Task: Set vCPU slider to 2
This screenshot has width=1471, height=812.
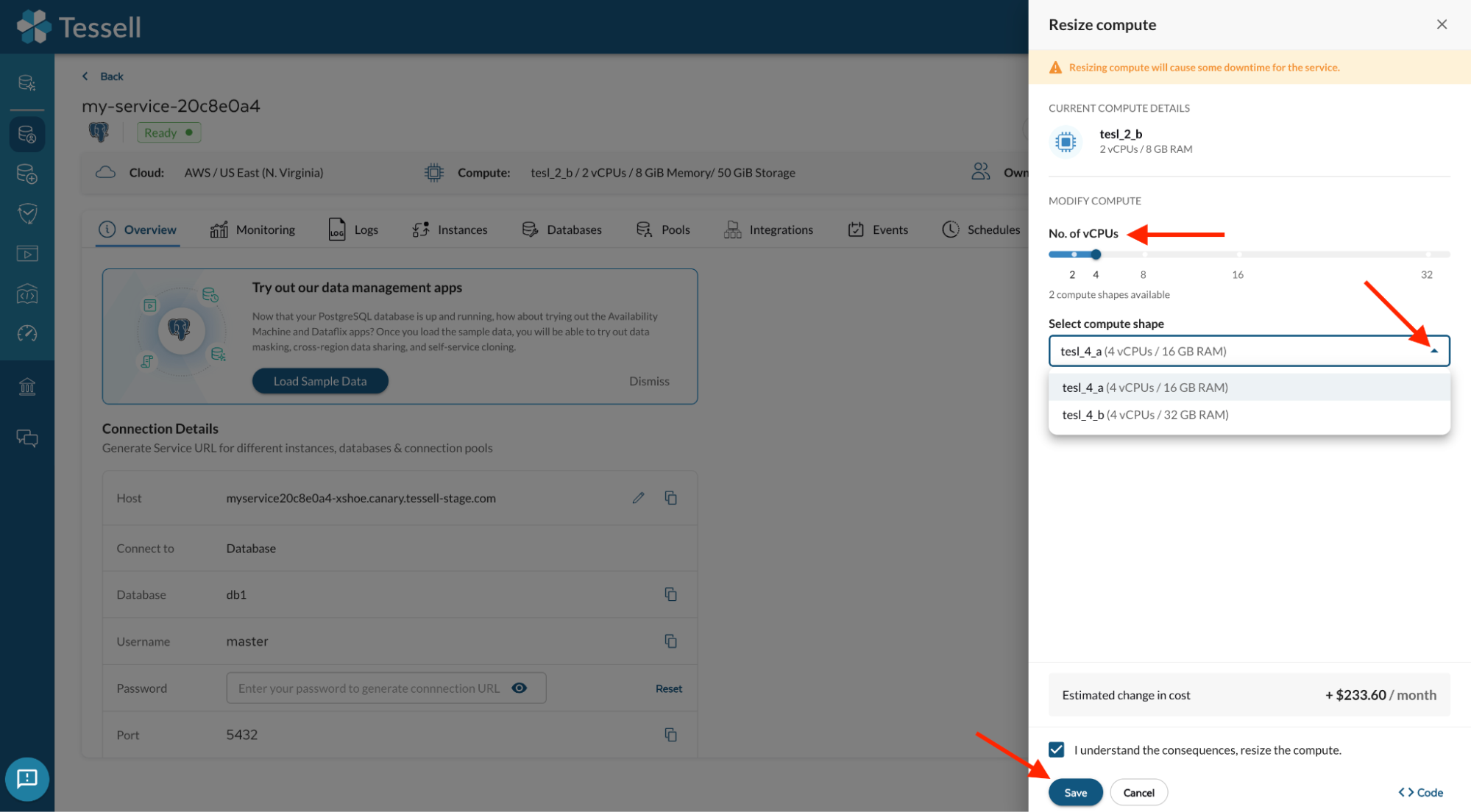Action: click(1073, 254)
